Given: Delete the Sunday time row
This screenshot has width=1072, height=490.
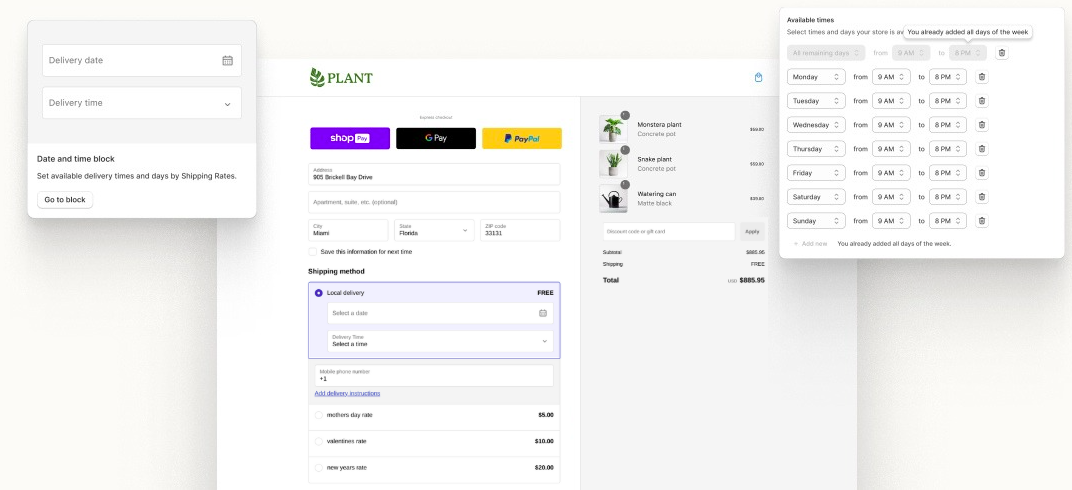Looking at the screenshot, I should point(981,221).
